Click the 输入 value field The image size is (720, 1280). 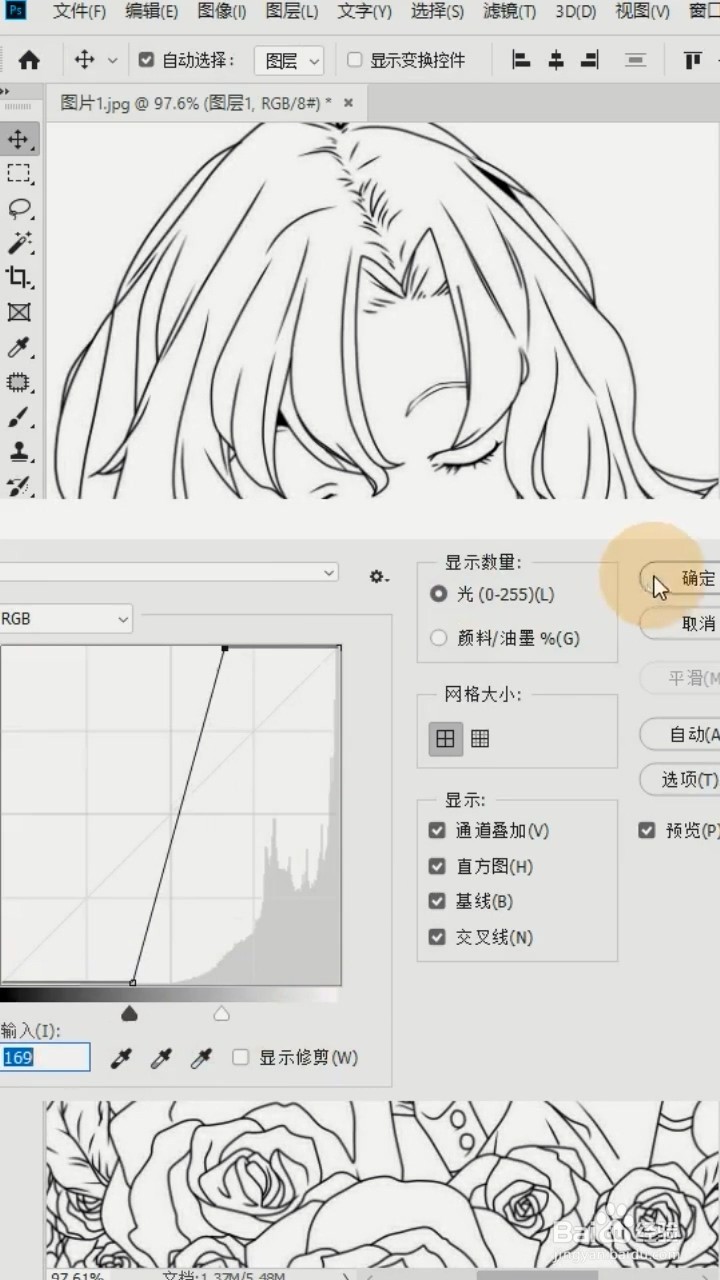(x=45, y=1057)
